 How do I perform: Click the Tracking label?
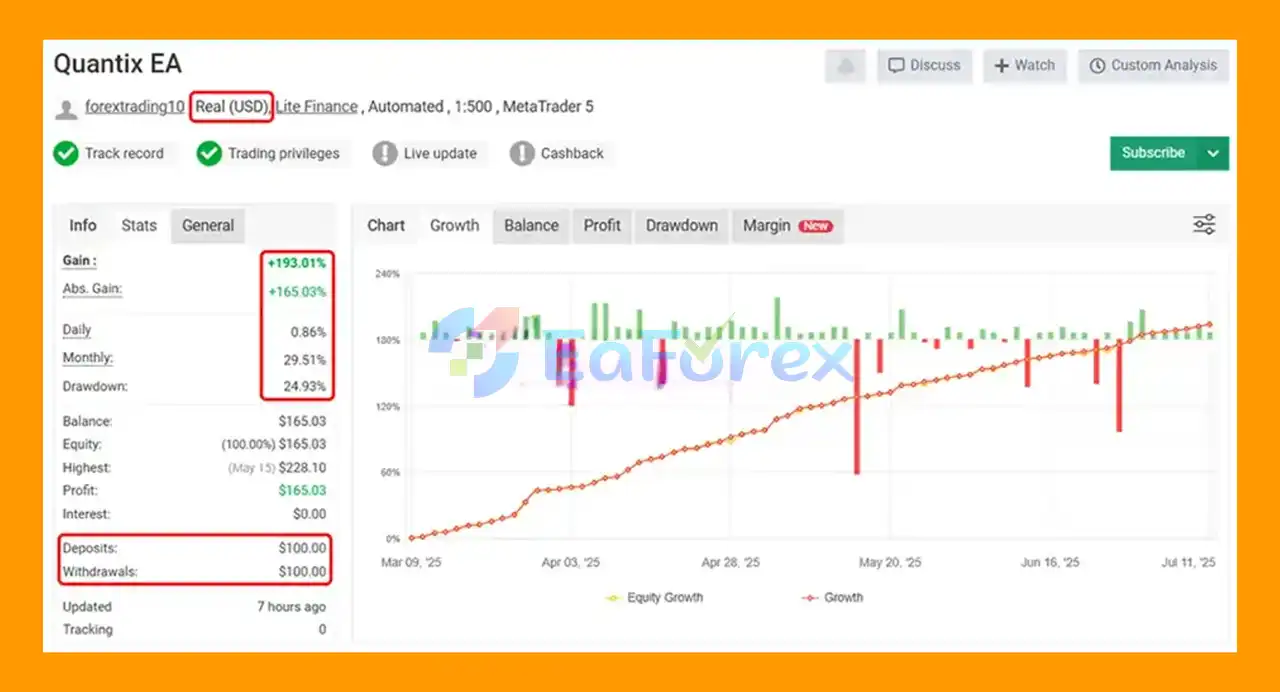88,630
